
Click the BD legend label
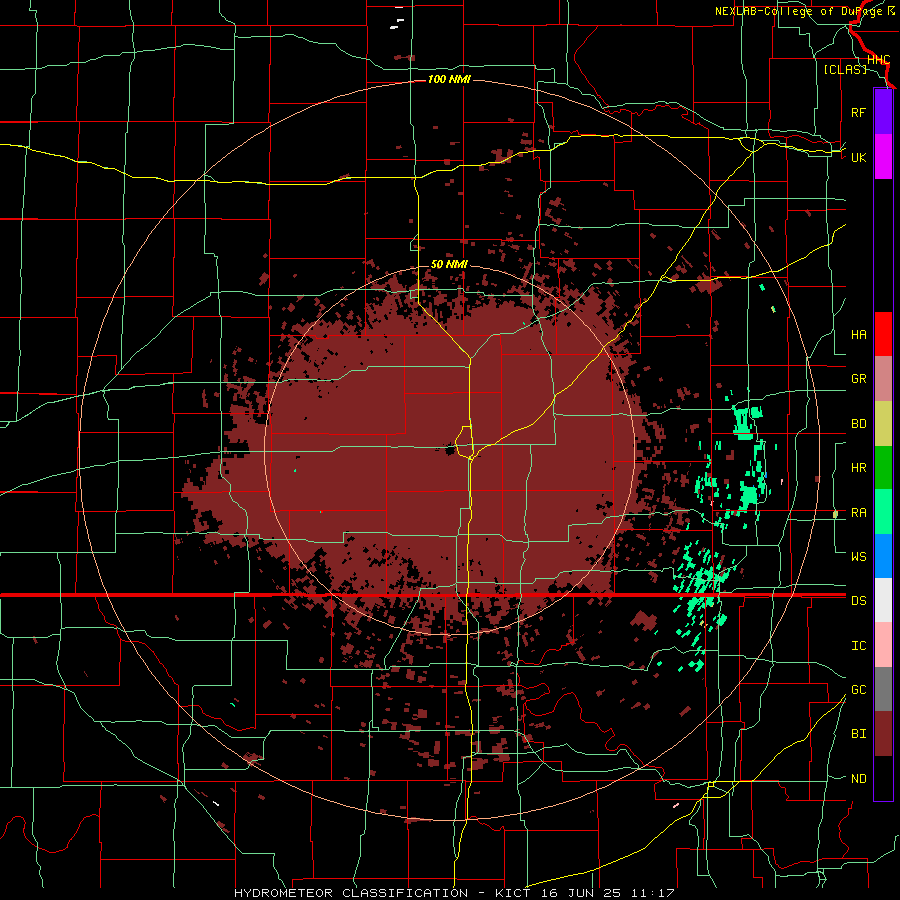tap(858, 424)
